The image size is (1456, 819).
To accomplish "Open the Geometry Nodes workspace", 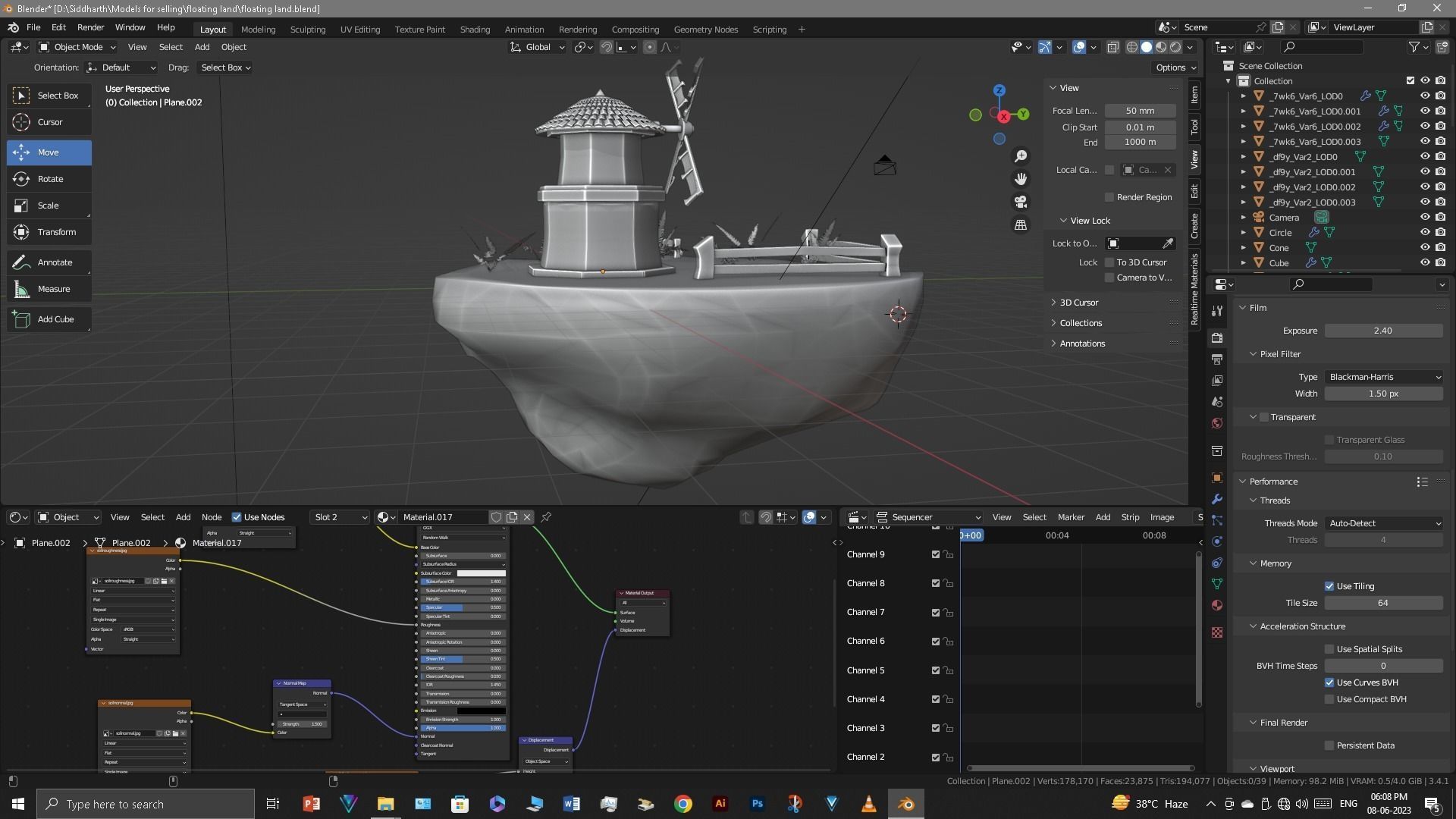I will [x=705, y=30].
